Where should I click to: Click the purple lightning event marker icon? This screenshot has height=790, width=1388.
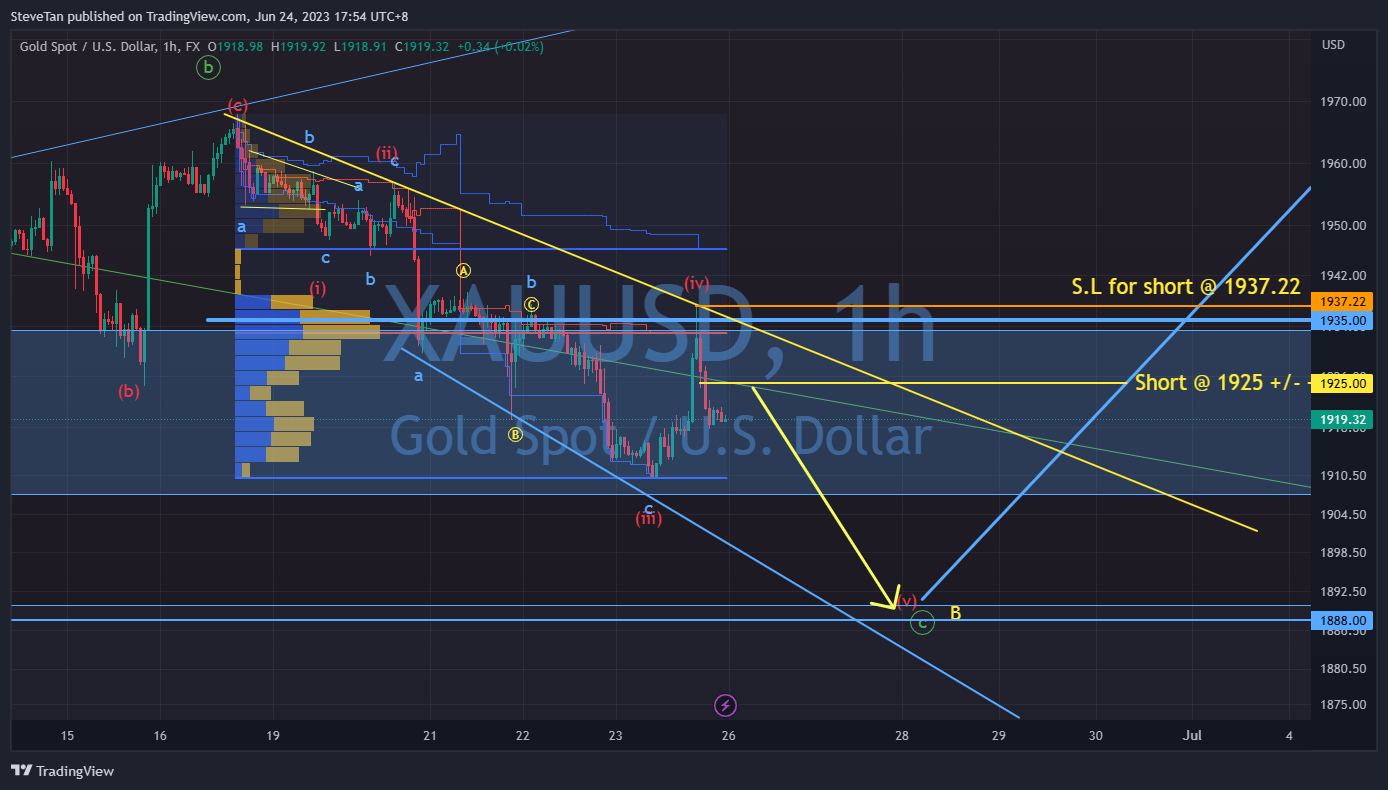click(726, 706)
